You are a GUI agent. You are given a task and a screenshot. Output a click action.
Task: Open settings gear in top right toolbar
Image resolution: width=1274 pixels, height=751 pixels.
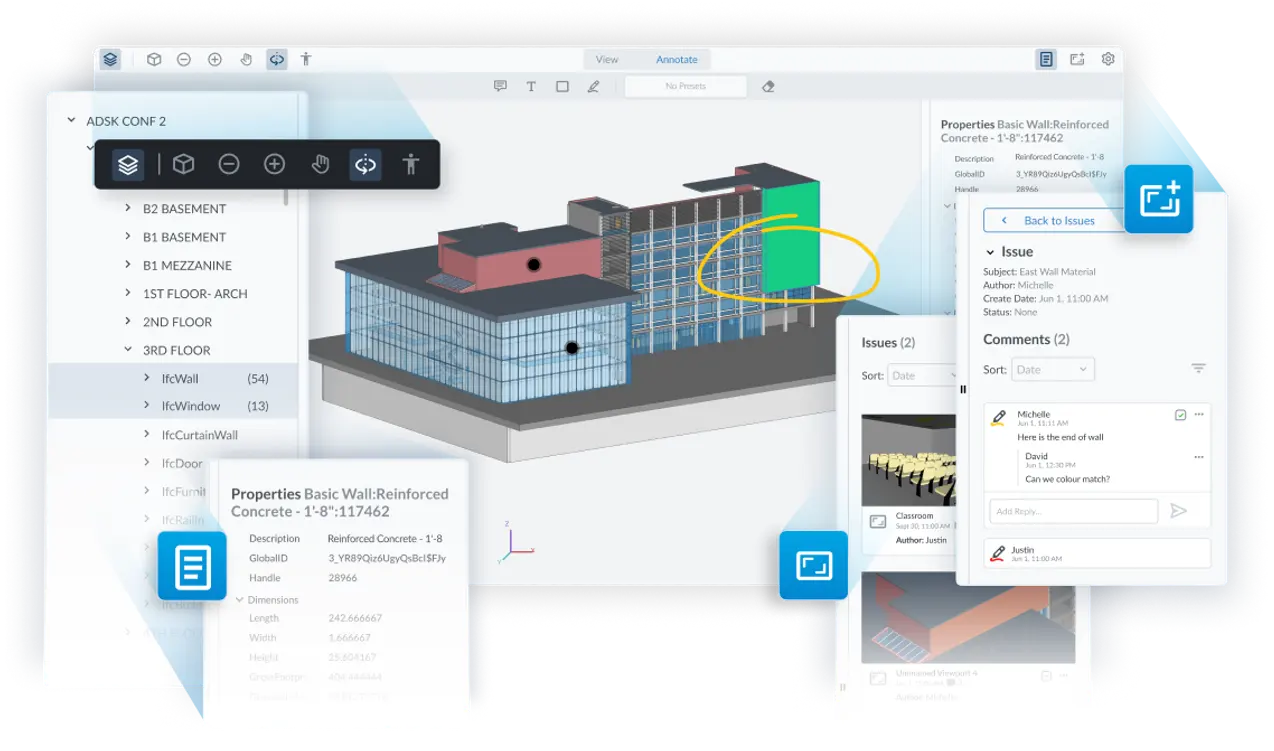pos(1108,59)
